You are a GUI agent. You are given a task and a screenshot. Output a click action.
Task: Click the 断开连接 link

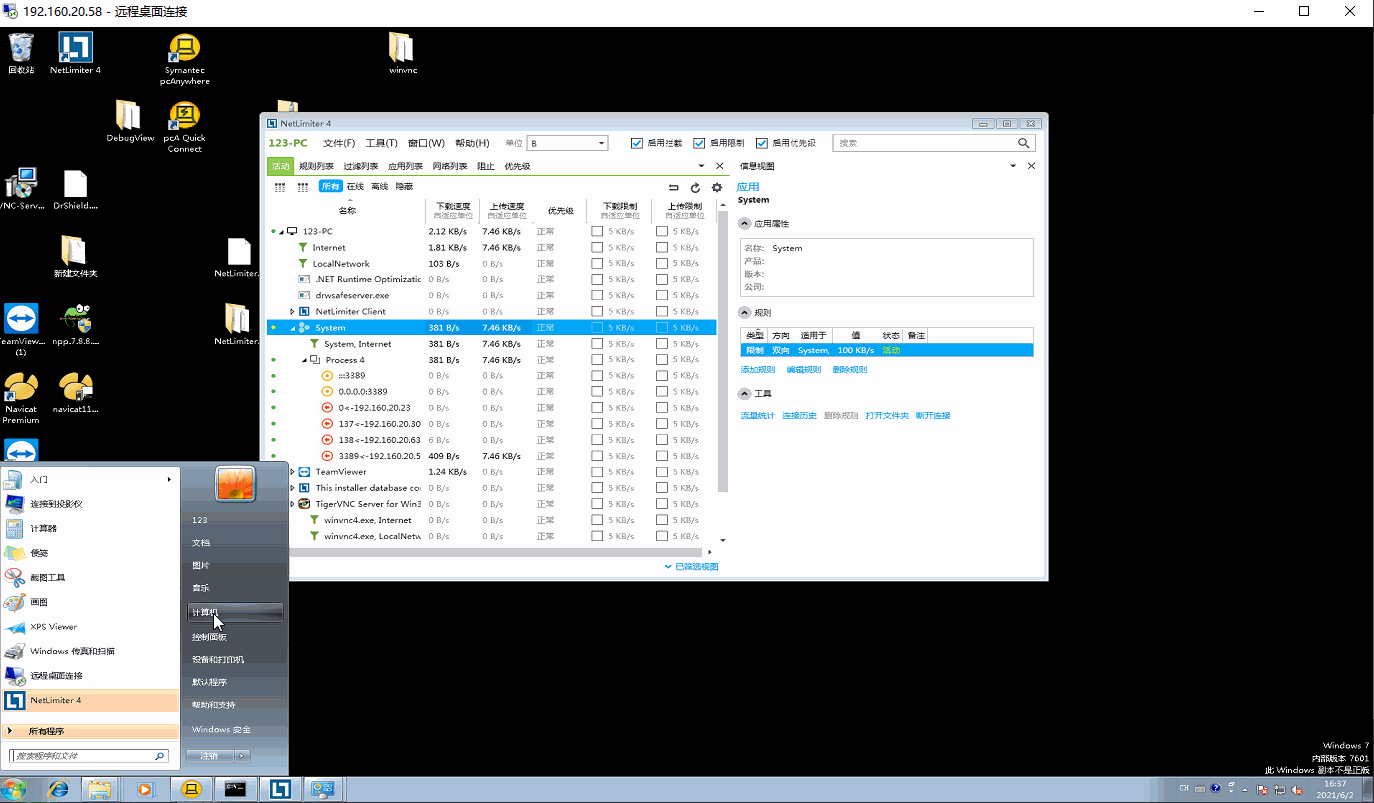pyautogui.click(x=933, y=416)
